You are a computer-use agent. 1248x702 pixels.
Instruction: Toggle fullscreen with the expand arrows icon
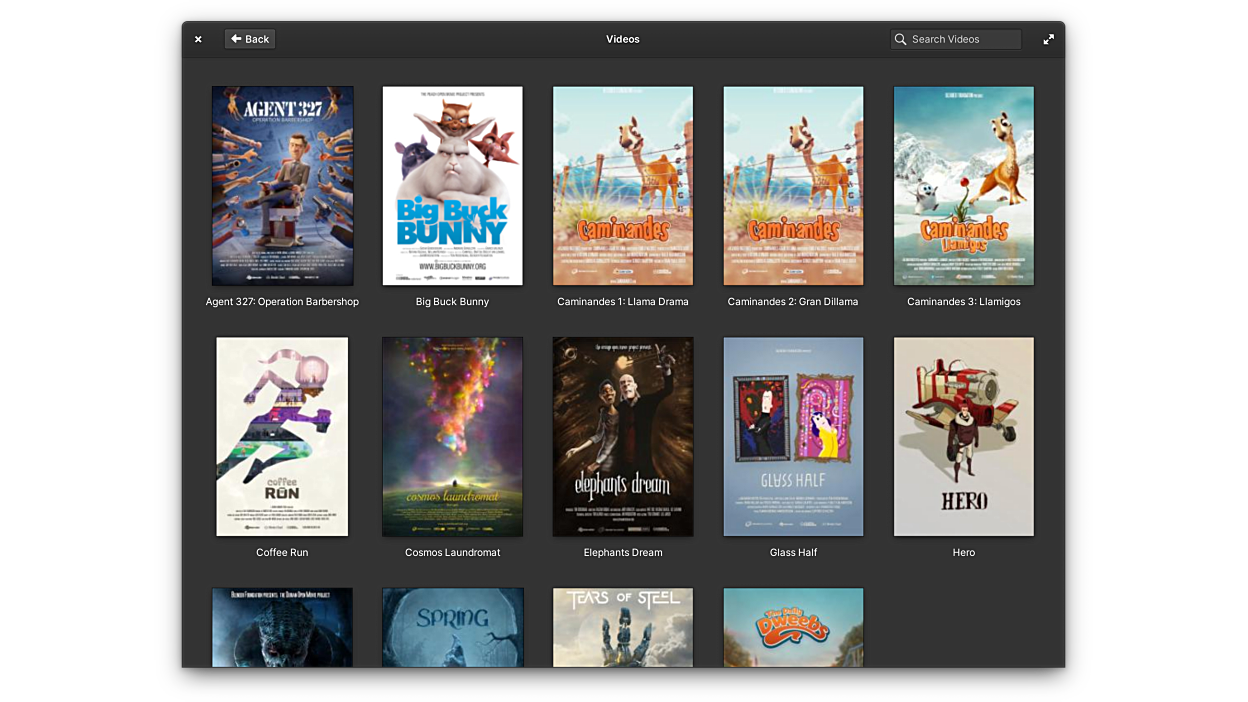tap(1048, 39)
